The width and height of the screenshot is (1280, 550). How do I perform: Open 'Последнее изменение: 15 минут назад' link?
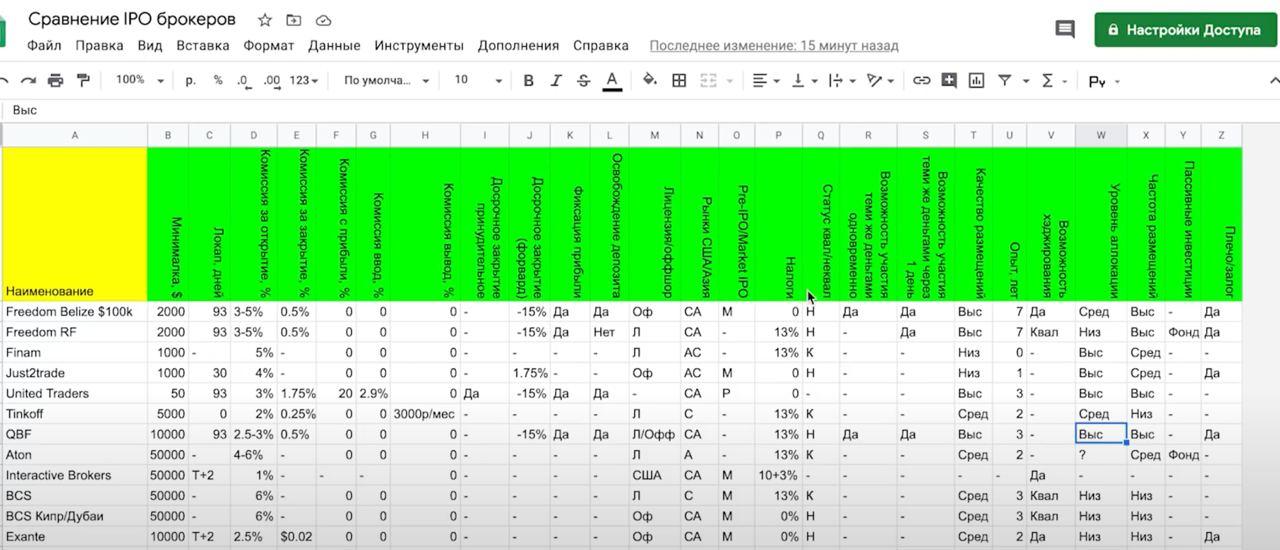774,45
